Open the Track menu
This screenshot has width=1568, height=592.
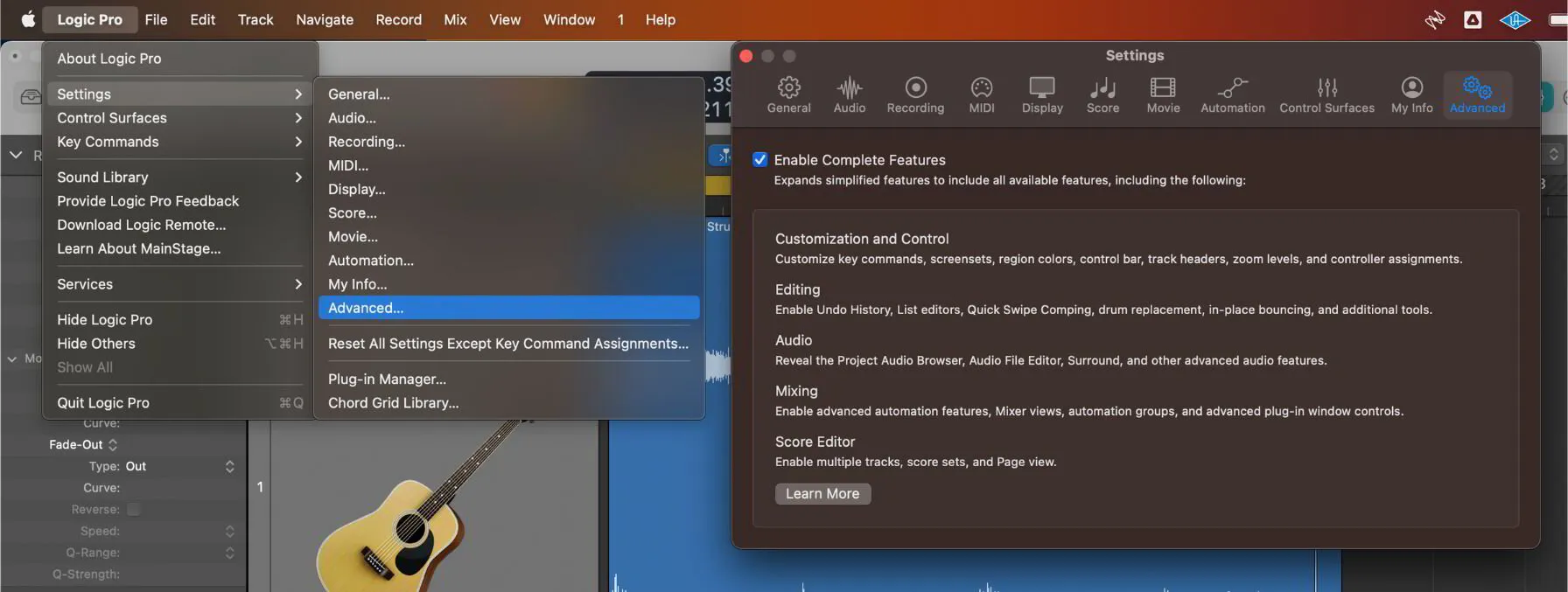tap(255, 19)
